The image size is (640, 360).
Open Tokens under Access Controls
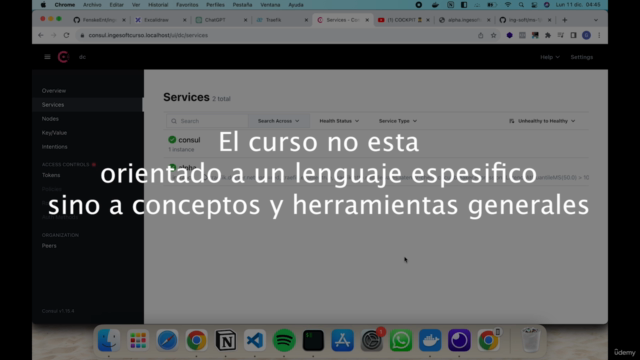pyautogui.click(x=51, y=175)
